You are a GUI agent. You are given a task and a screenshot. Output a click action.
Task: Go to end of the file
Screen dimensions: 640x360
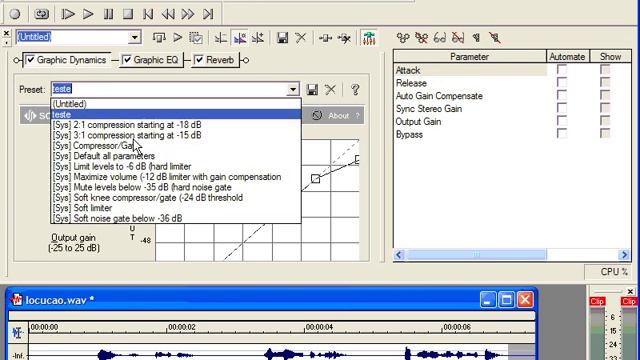(x=208, y=14)
